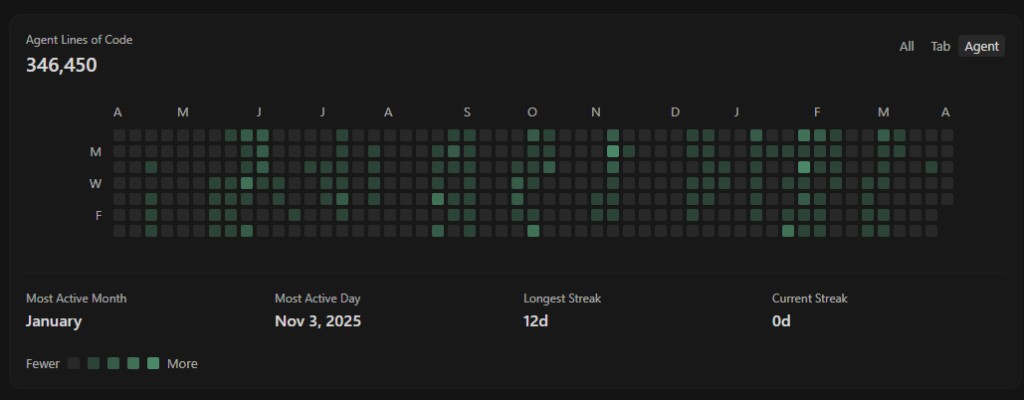This screenshot has height=400, width=1024.
Task: Click the Most Active Month value January
Action: coord(53,321)
